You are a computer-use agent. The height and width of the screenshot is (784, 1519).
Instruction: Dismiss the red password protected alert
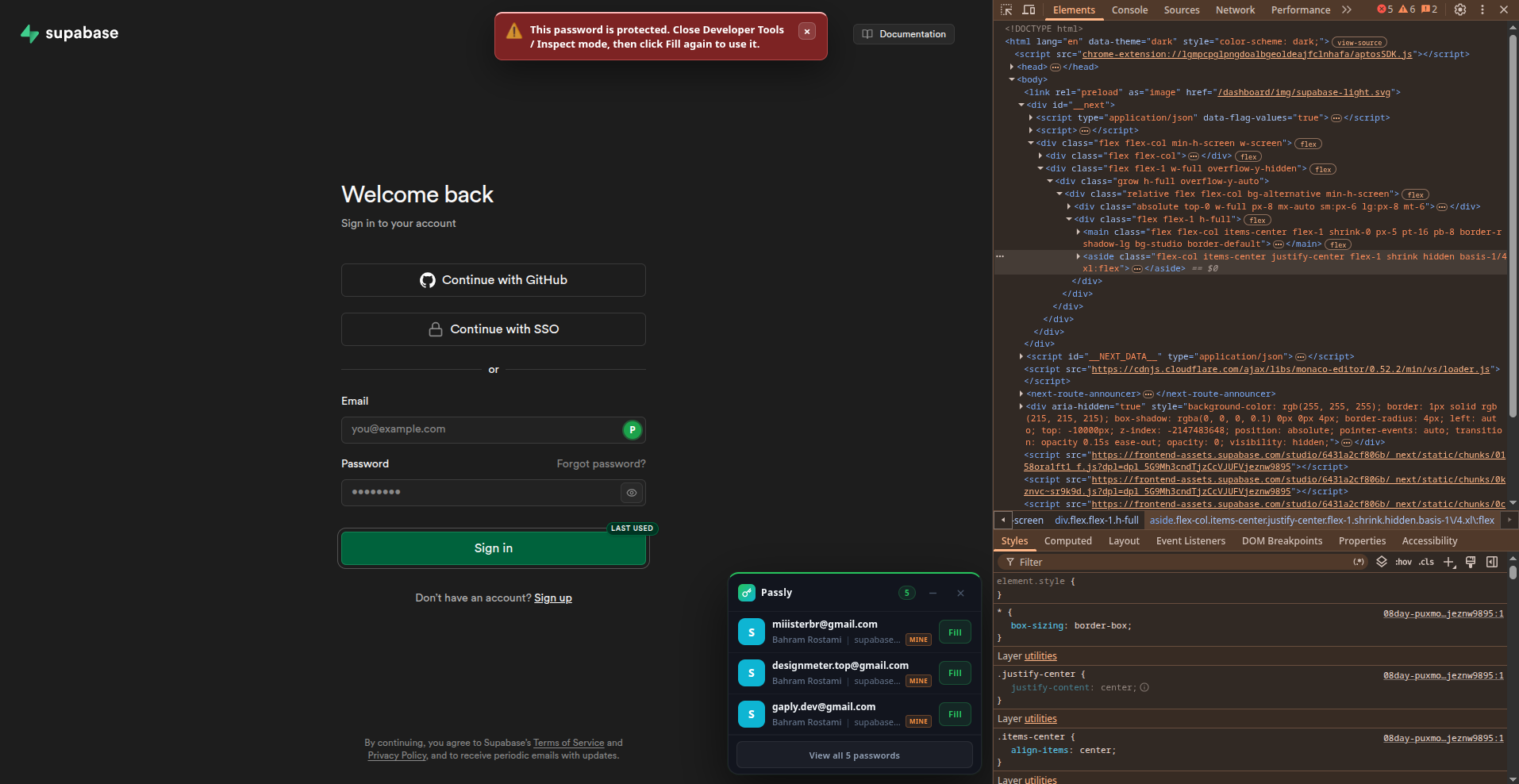(x=807, y=31)
